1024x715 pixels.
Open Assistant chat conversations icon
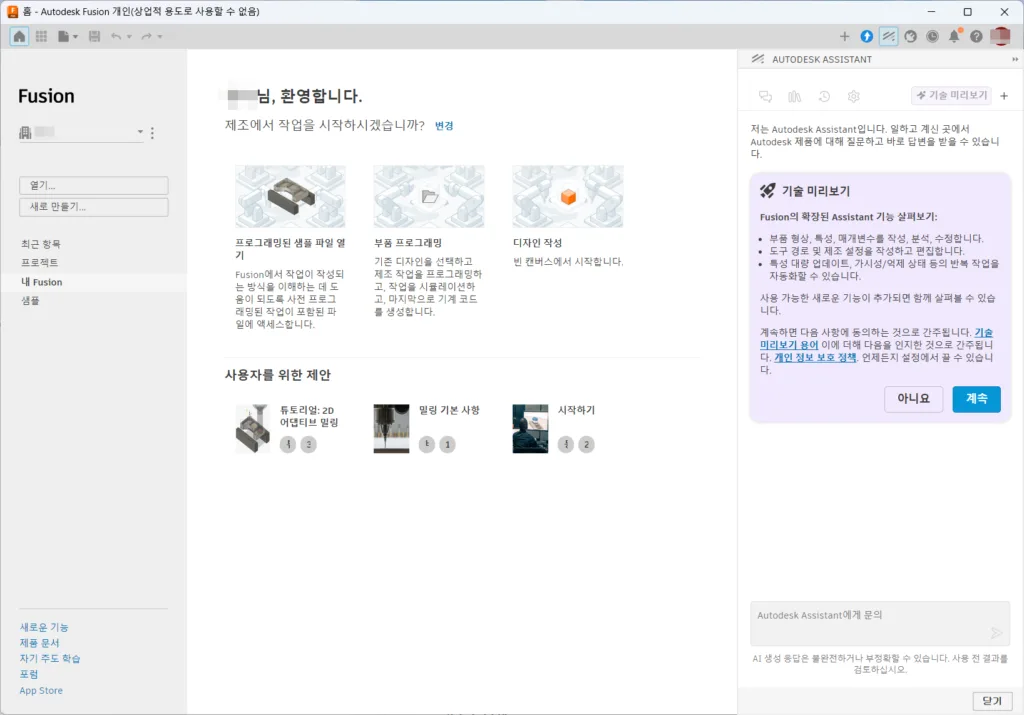(x=765, y=97)
